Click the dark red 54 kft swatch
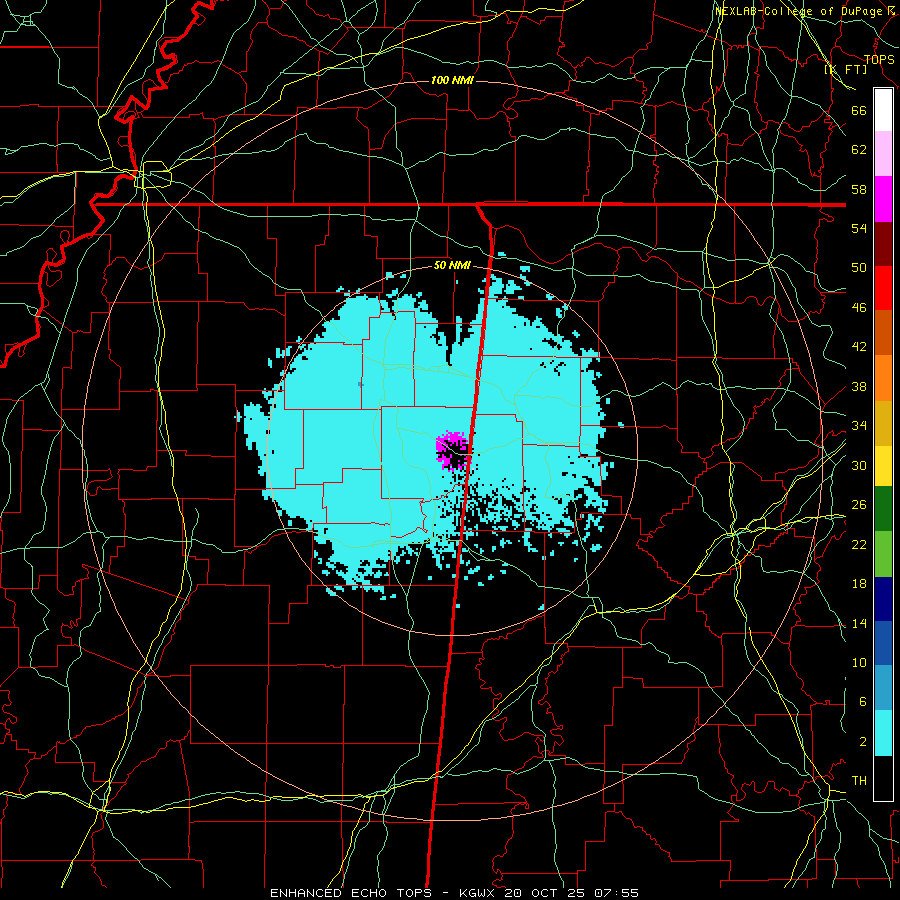 (883, 244)
